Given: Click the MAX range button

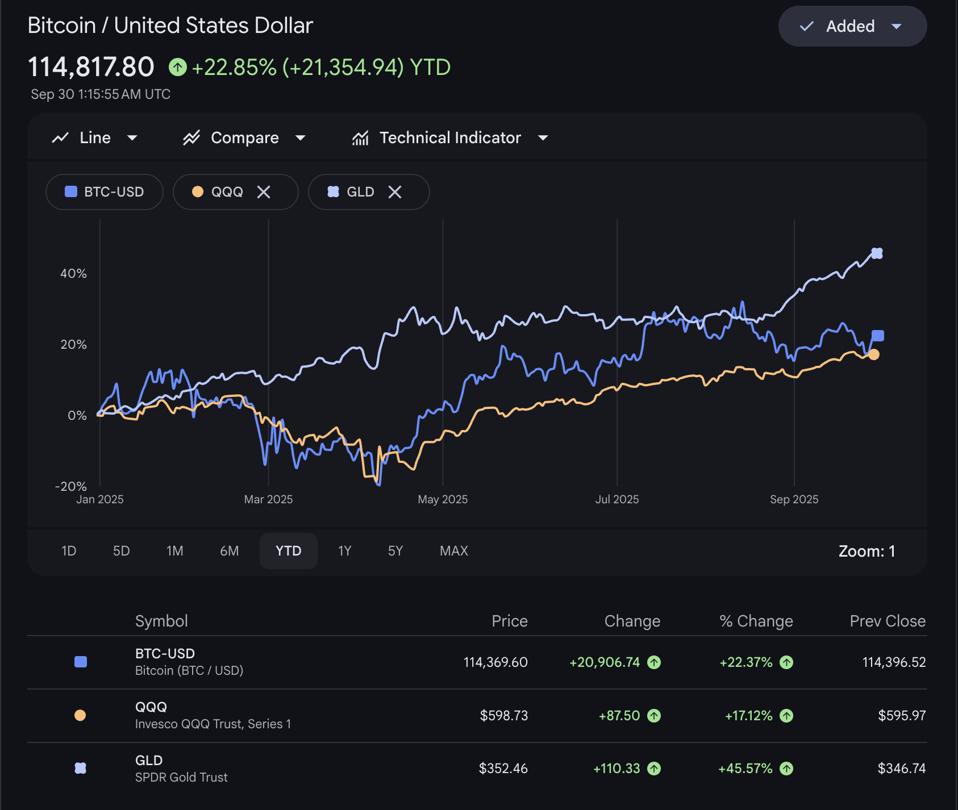Looking at the screenshot, I should coord(453,550).
